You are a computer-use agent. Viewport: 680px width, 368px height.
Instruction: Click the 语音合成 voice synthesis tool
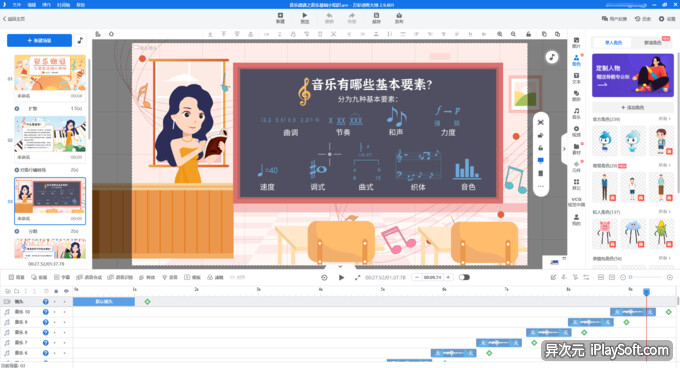point(89,277)
